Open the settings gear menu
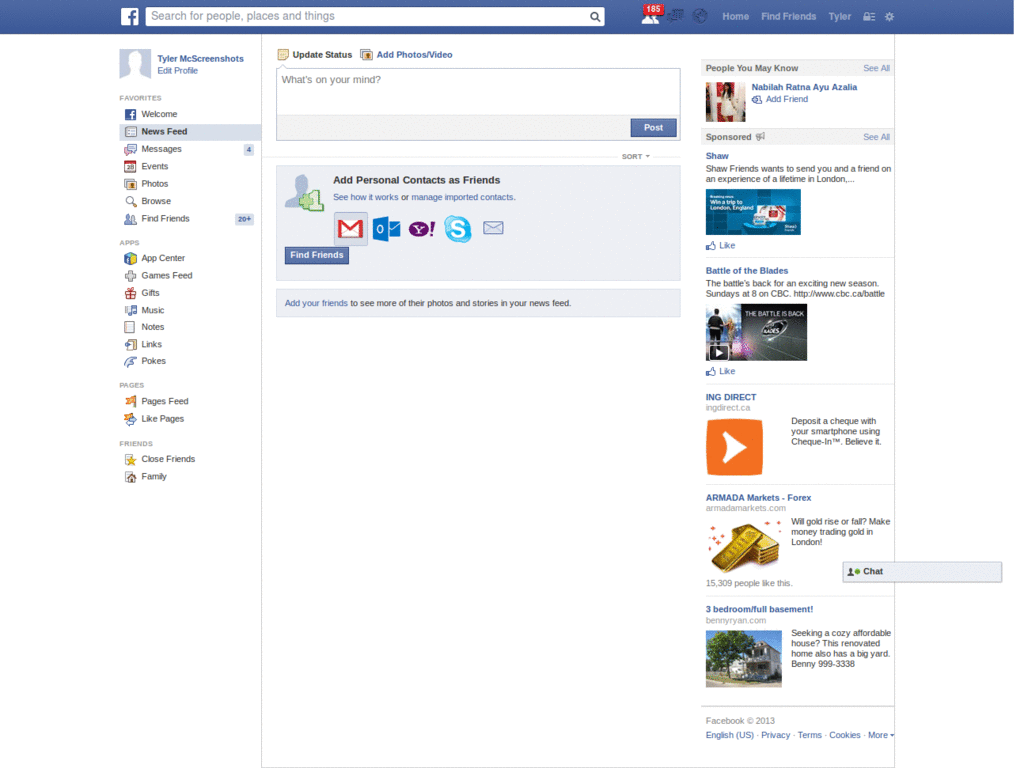The height and width of the screenshot is (768, 1024). coord(889,16)
